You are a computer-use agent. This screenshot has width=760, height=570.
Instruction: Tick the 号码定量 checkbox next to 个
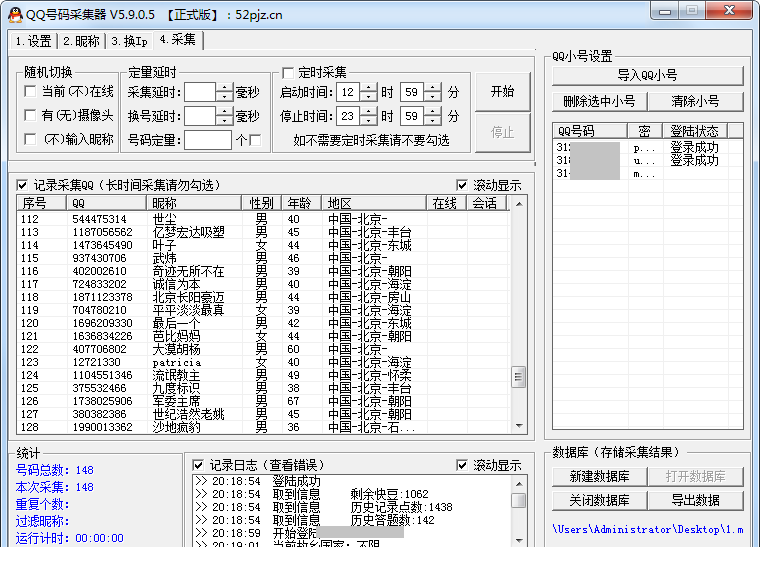255,140
